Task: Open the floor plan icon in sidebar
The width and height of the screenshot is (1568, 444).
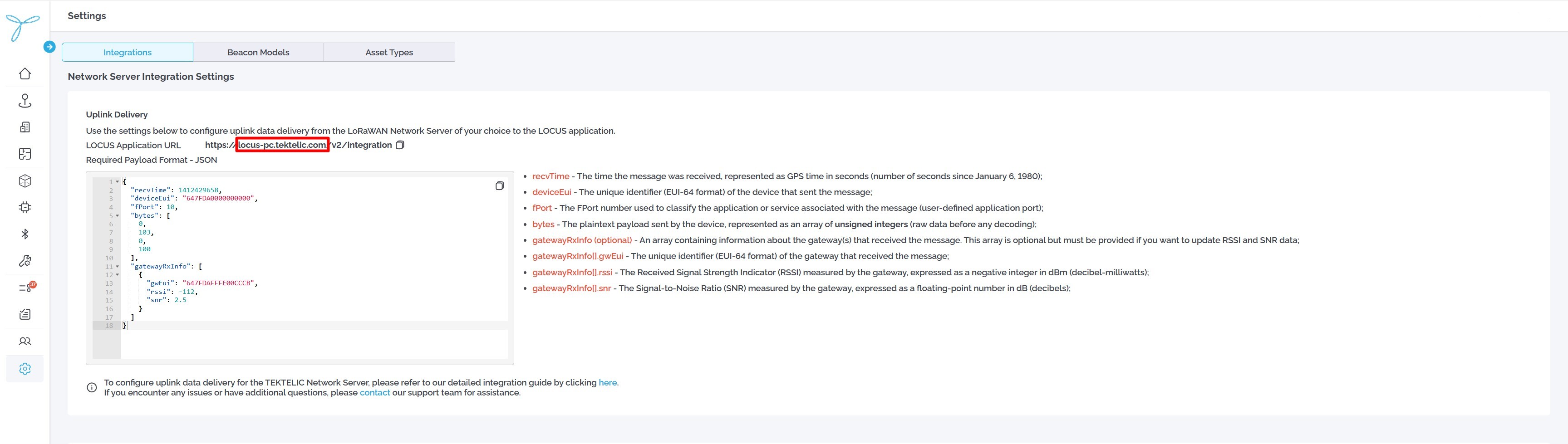Action: pyautogui.click(x=25, y=154)
